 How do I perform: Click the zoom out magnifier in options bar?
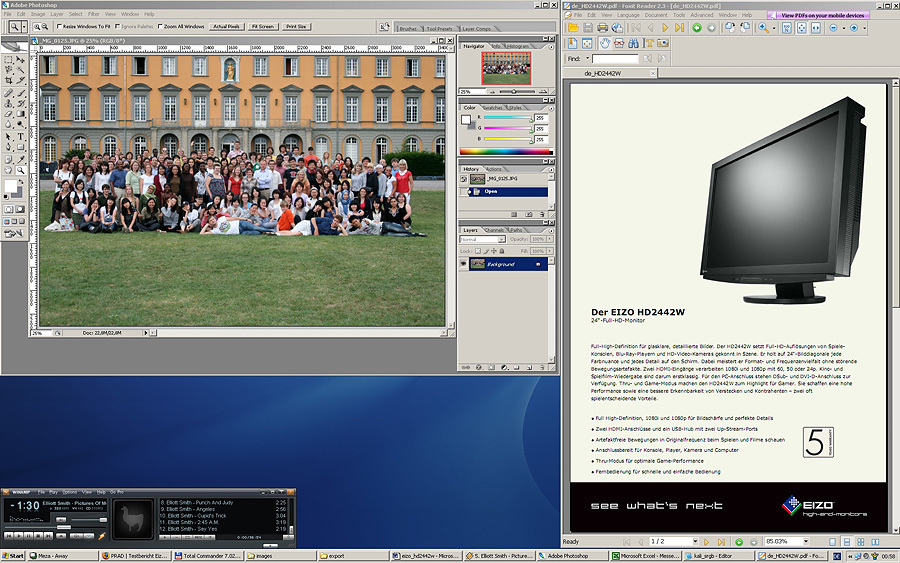tap(44, 26)
